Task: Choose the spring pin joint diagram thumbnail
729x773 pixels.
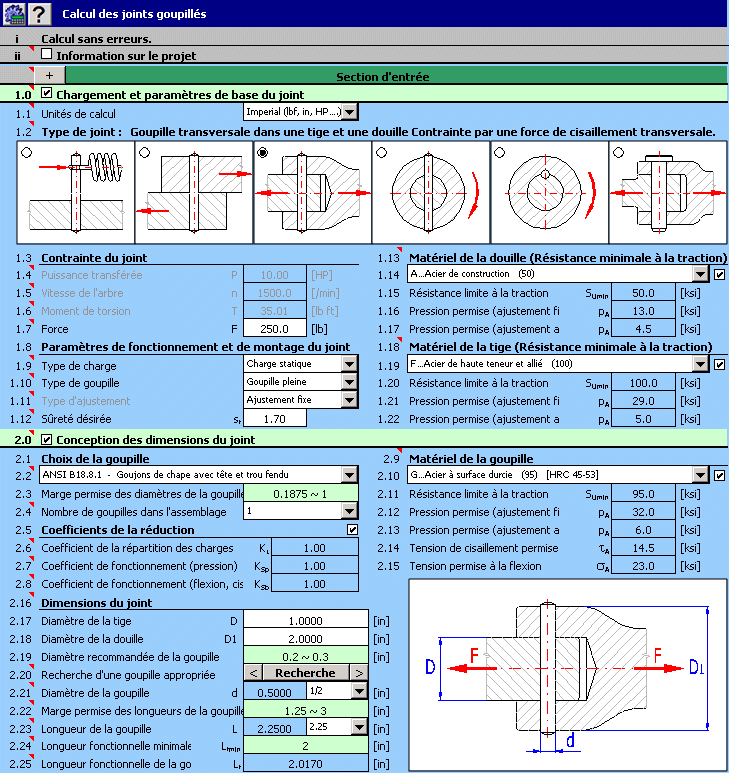Action: coord(75,193)
